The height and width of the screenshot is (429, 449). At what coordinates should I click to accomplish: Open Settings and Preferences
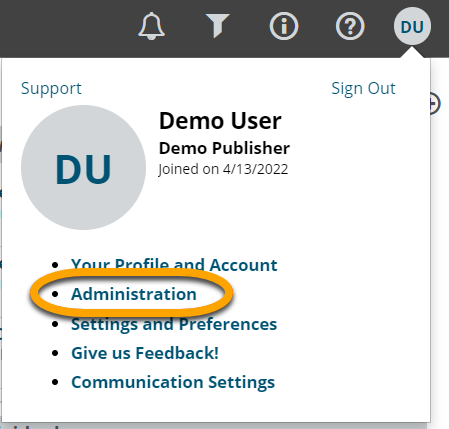174,324
